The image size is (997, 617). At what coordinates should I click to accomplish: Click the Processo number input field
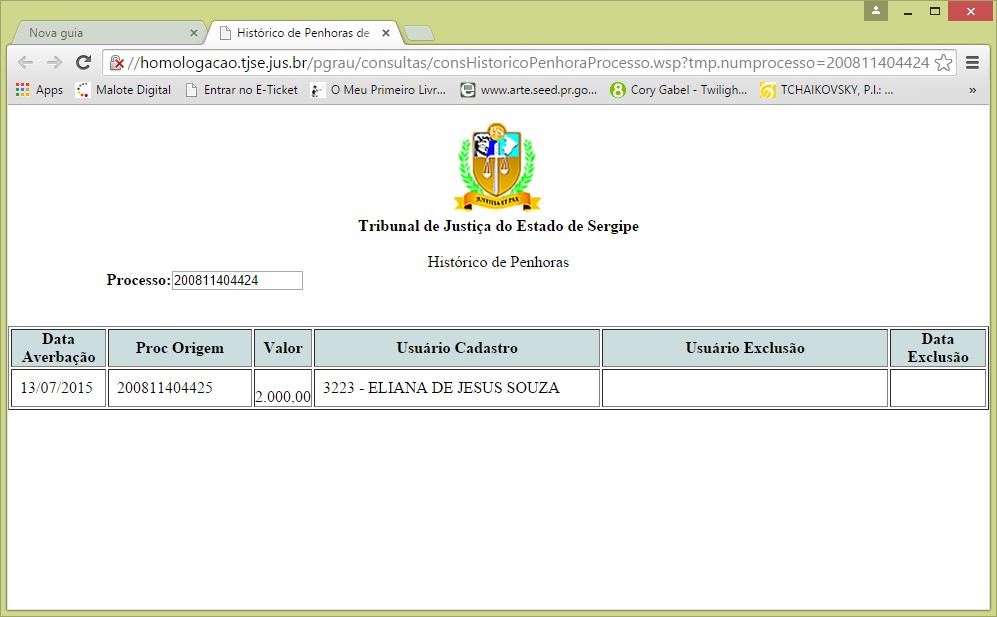click(x=237, y=280)
